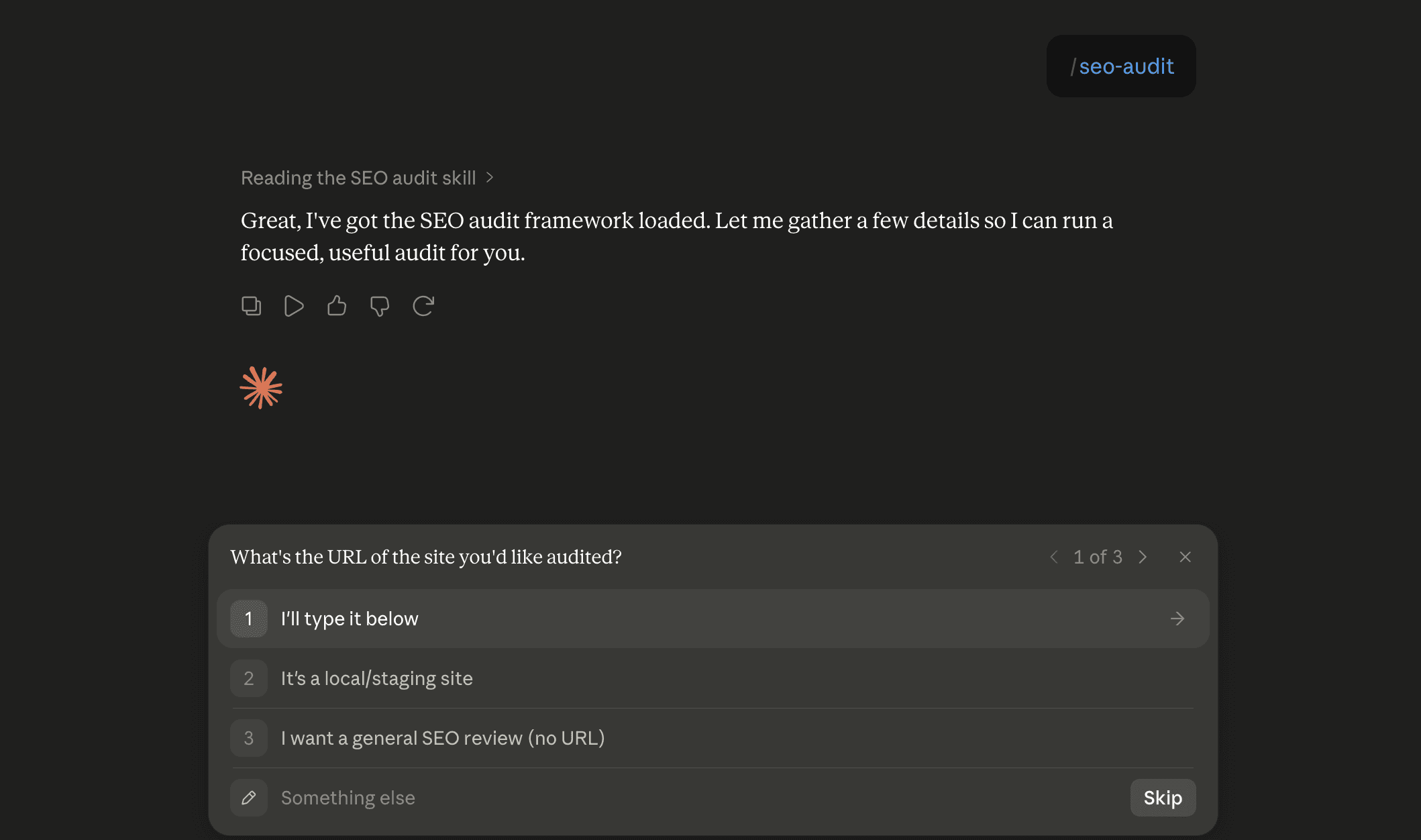Go to the previous question with the left chevron
The image size is (1421, 840).
(x=1054, y=557)
